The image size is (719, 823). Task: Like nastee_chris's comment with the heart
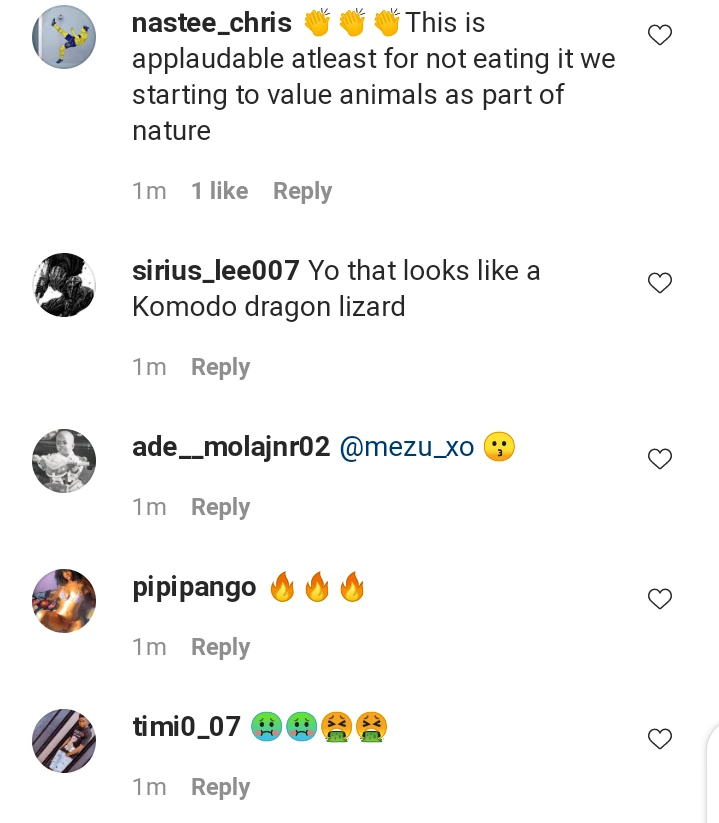pyautogui.click(x=659, y=37)
